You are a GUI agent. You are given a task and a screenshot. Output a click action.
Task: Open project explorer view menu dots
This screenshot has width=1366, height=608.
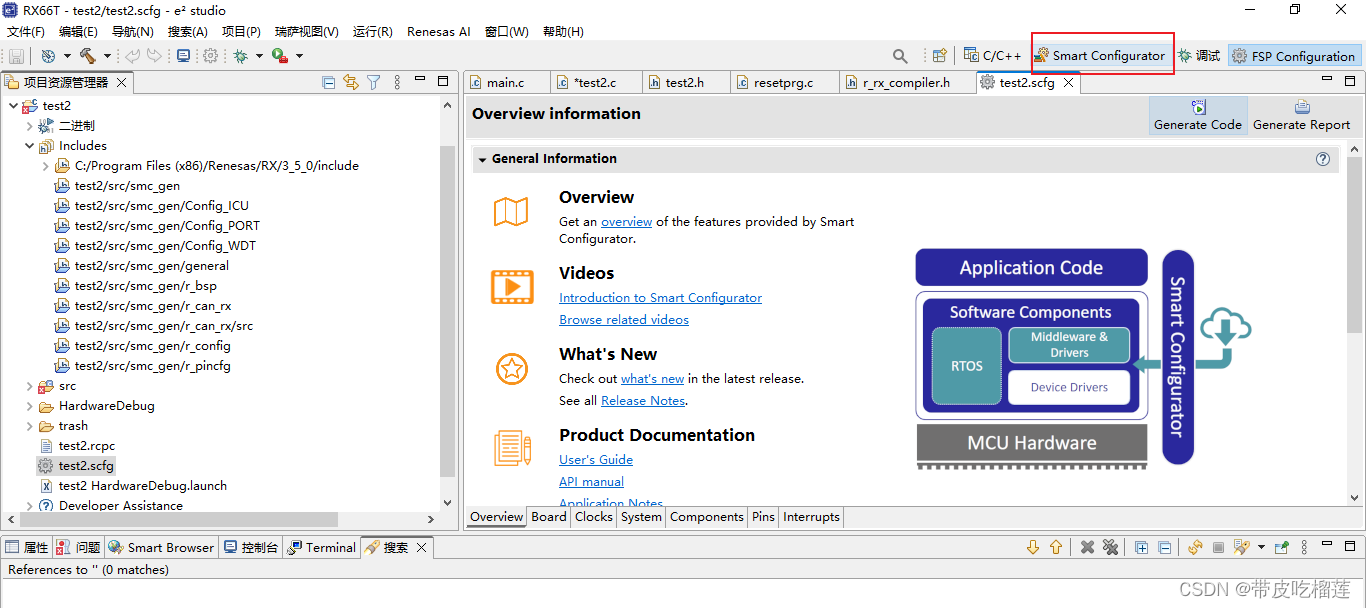[397, 82]
